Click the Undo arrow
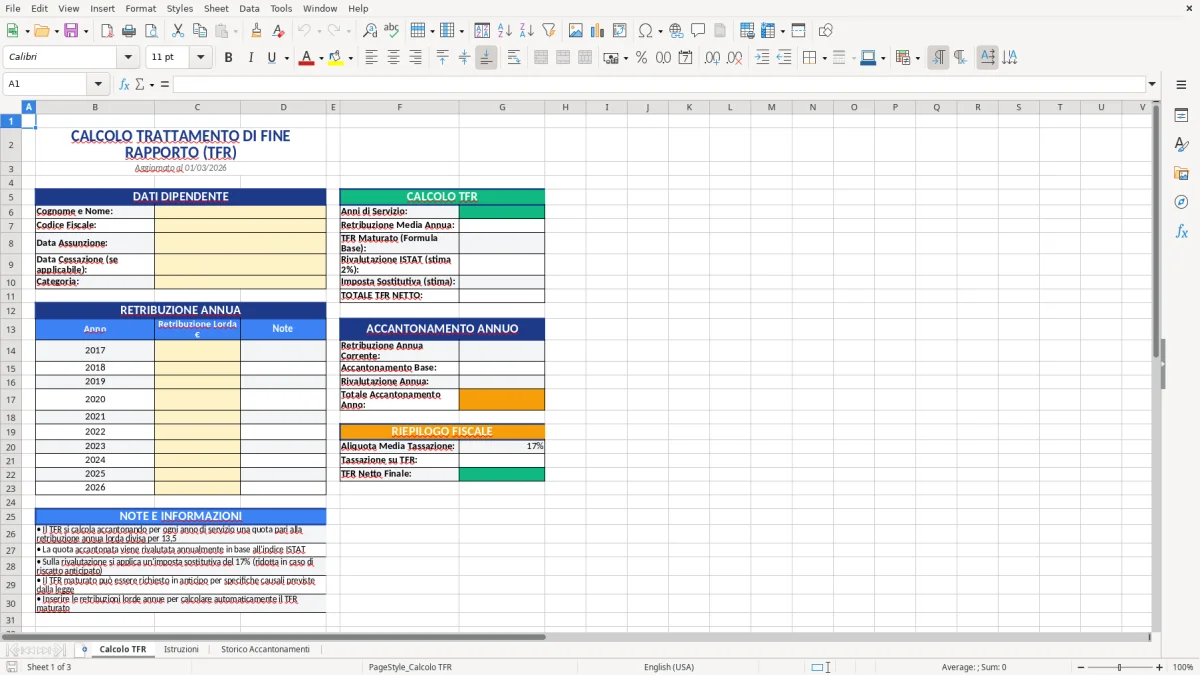 point(304,31)
